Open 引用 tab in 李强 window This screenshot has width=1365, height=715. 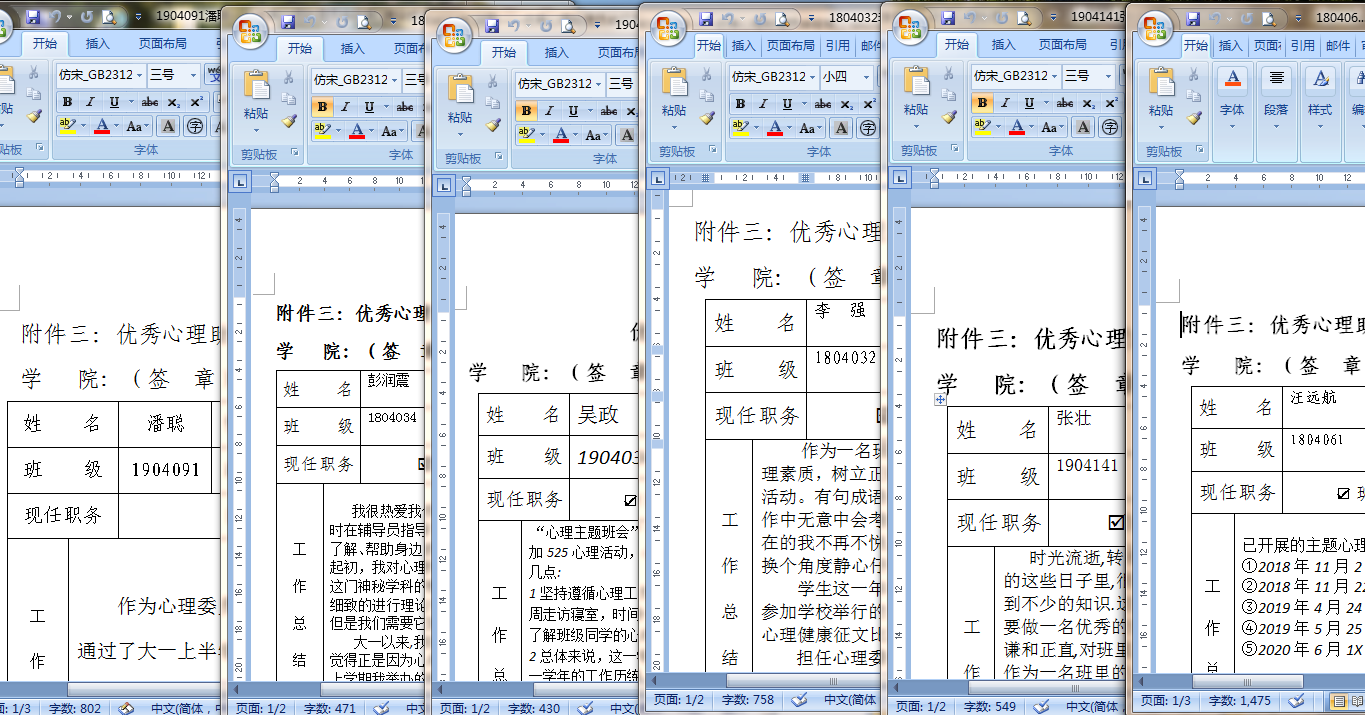click(x=838, y=45)
